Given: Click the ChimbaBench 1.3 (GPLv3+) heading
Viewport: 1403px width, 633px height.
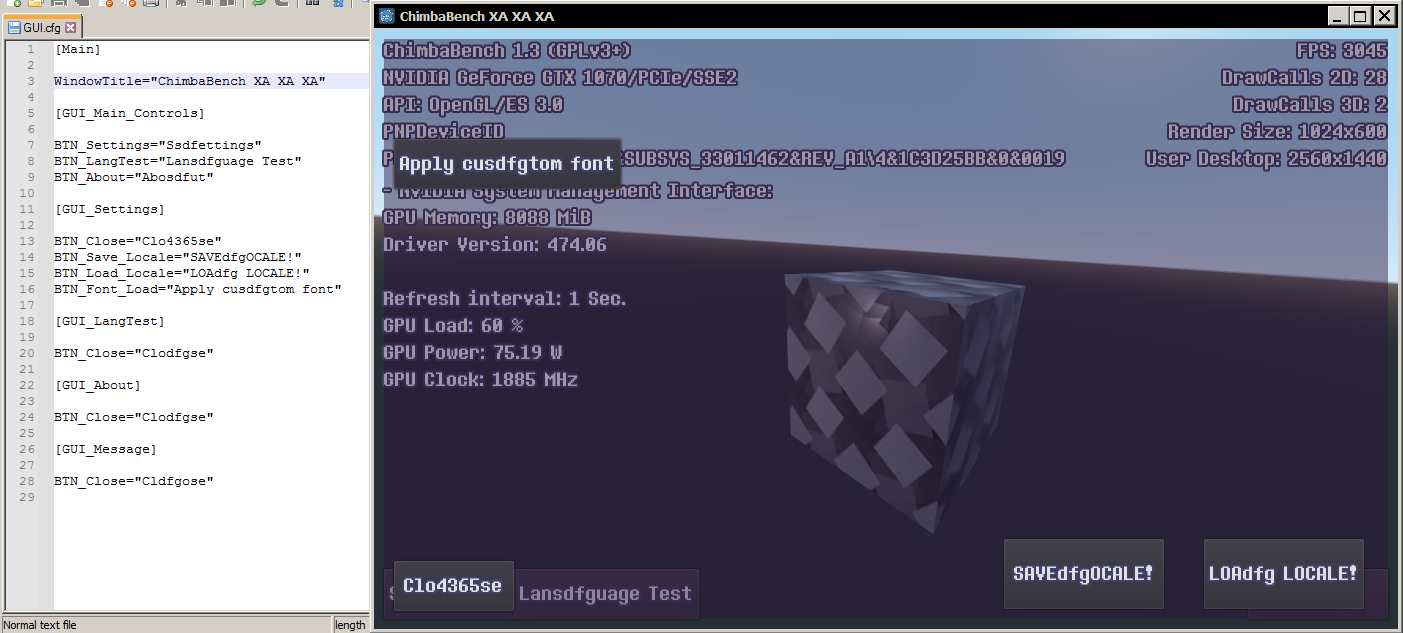Looking at the screenshot, I should click(x=507, y=51).
